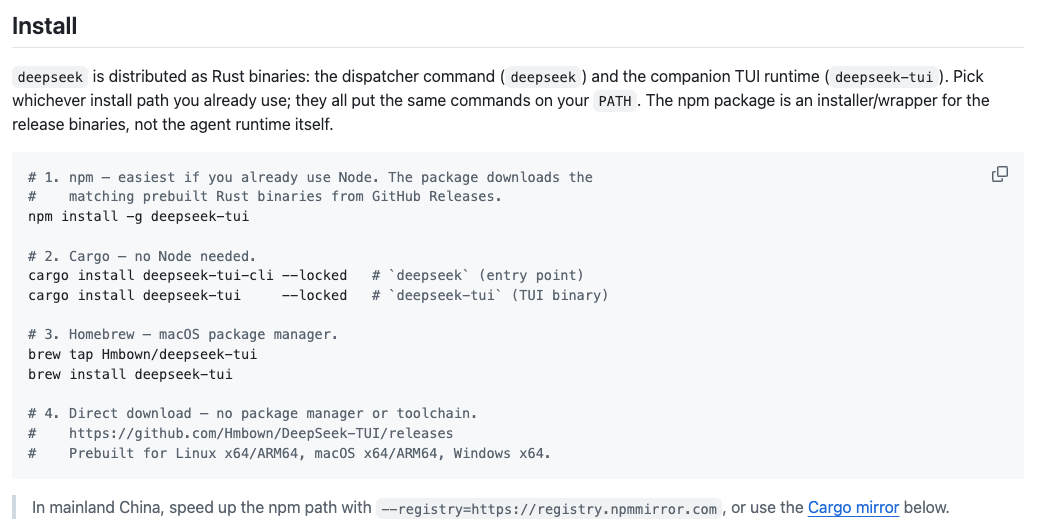
Task: Click the '# 3. Homebrew' comment line
Action: 183,335
